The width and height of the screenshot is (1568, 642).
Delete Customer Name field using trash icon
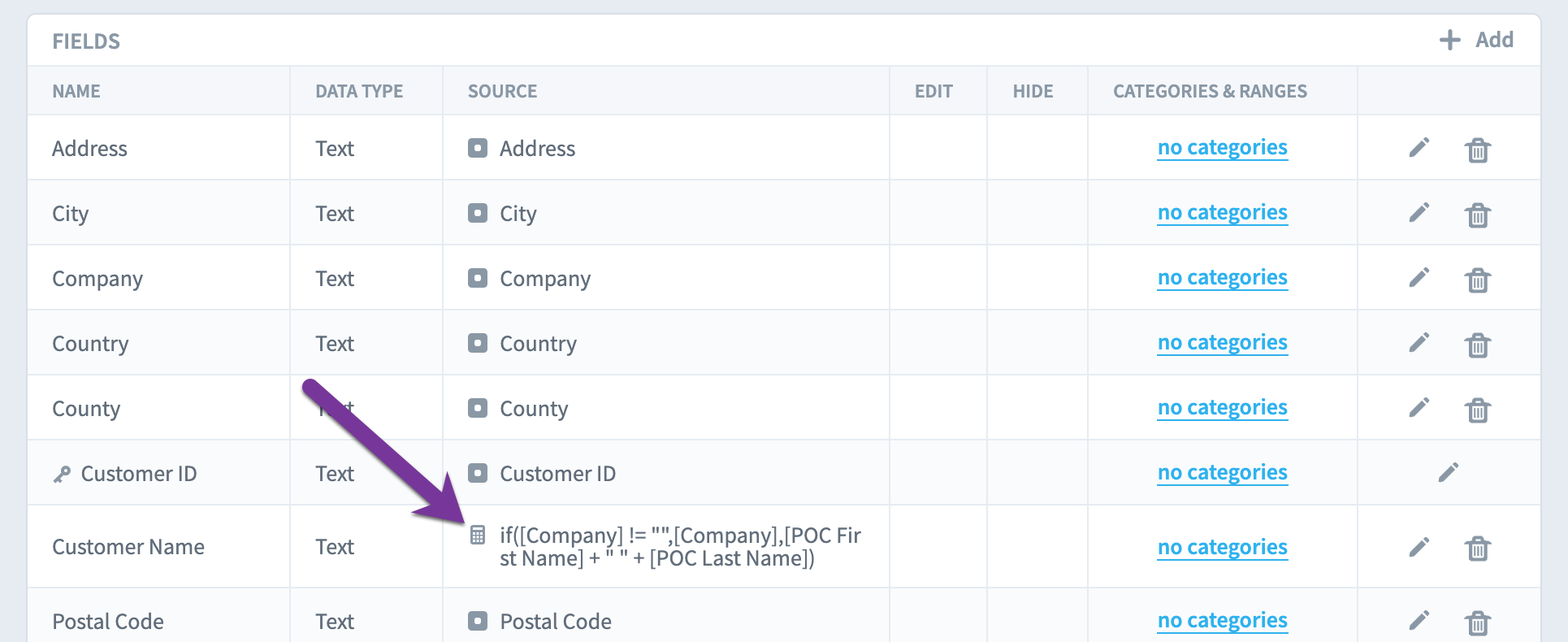(x=1478, y=549)
